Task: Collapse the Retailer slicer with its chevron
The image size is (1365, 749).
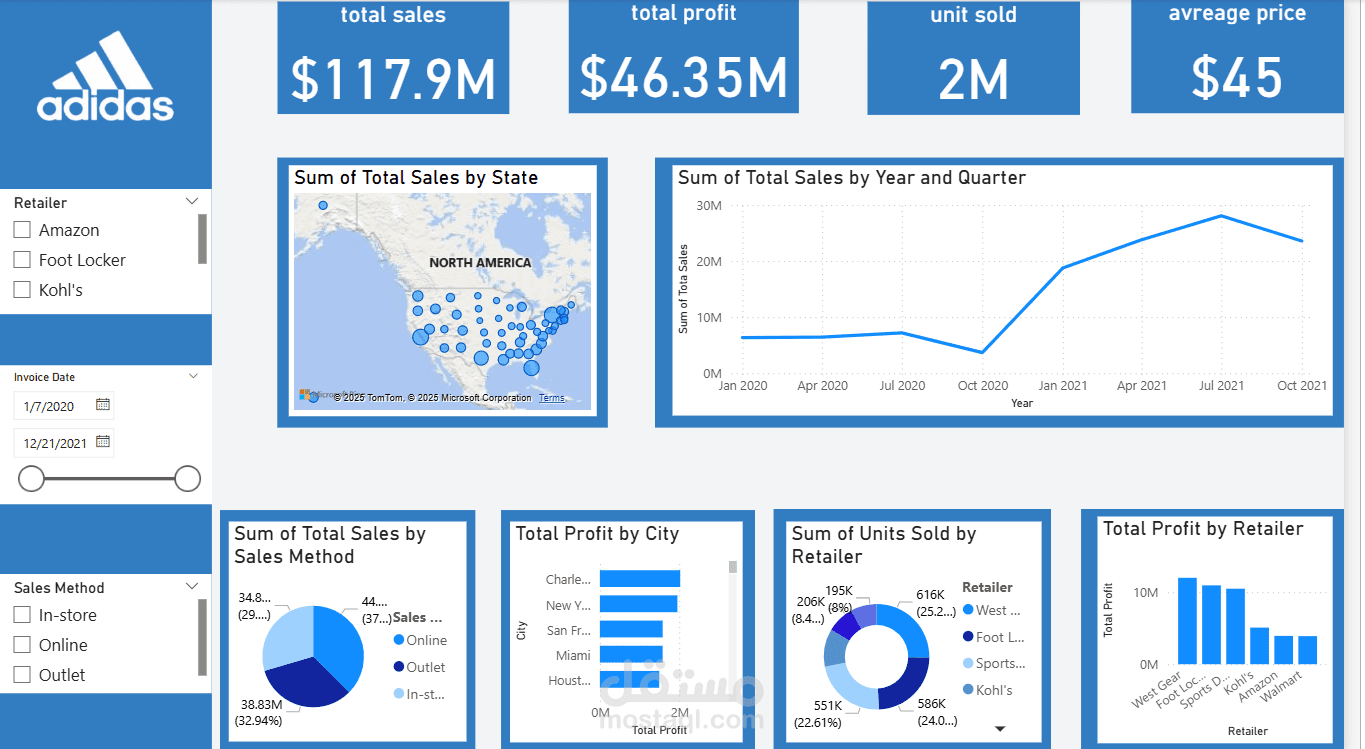Action: pyautogui.click(x=191, y=200)
